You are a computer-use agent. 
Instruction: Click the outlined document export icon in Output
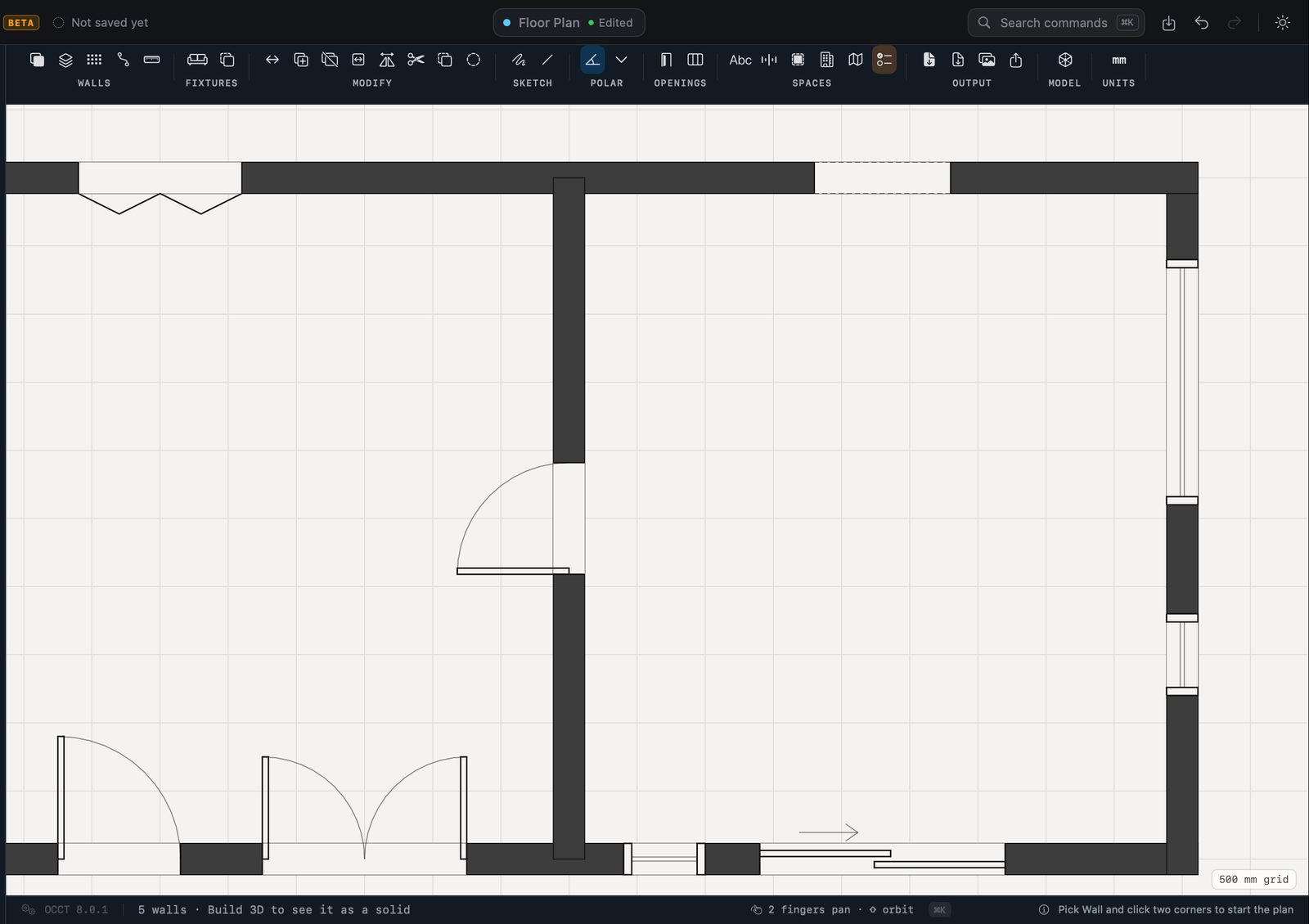958,60
